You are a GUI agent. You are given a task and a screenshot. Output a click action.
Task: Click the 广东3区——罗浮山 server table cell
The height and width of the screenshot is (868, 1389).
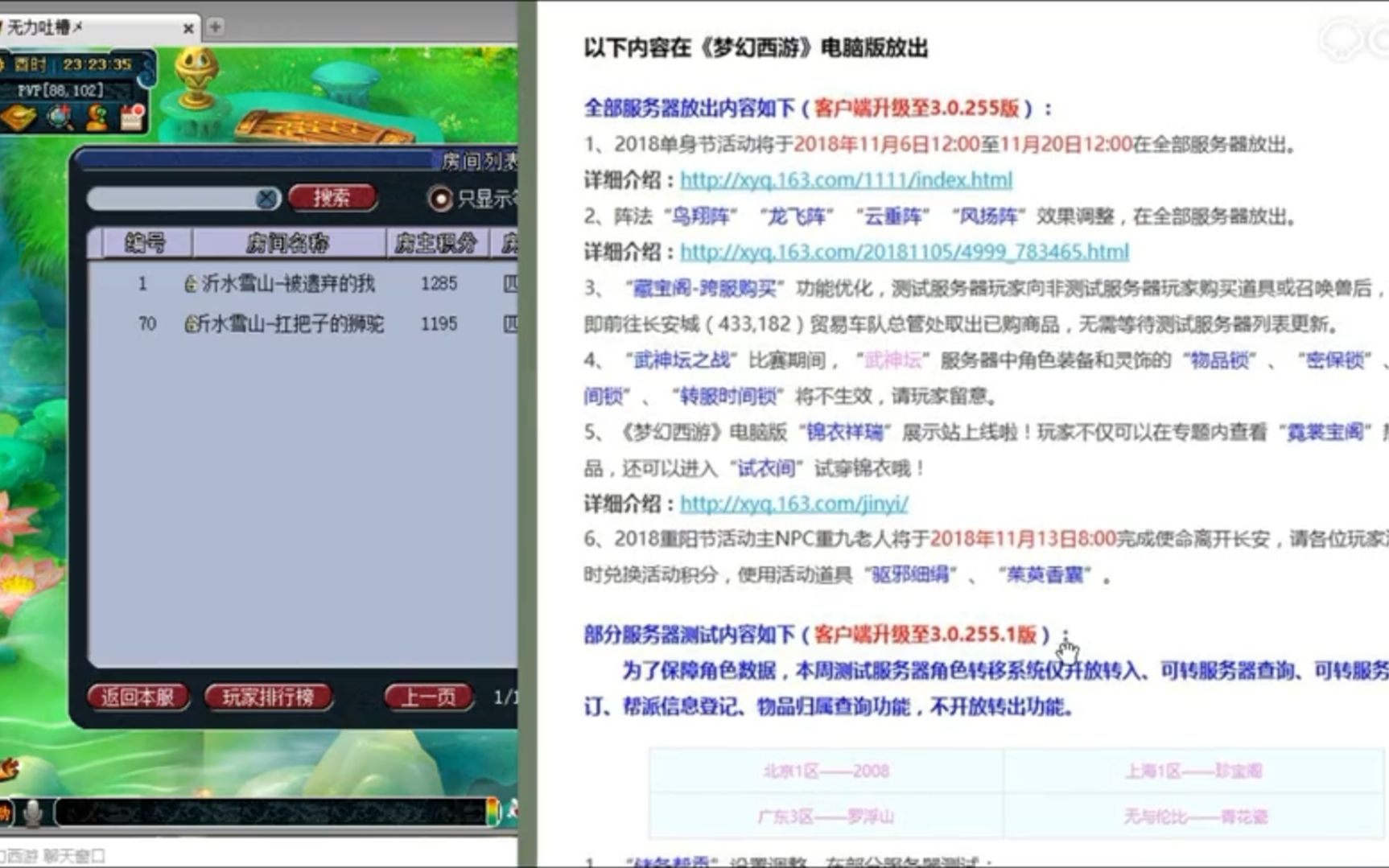click(x=826, y=817)
